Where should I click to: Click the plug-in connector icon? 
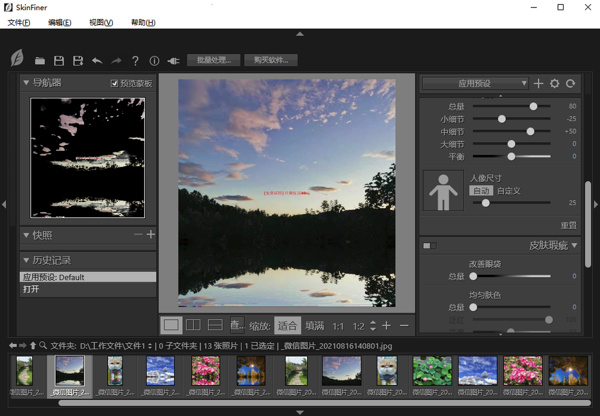click(x=172, y=61)
